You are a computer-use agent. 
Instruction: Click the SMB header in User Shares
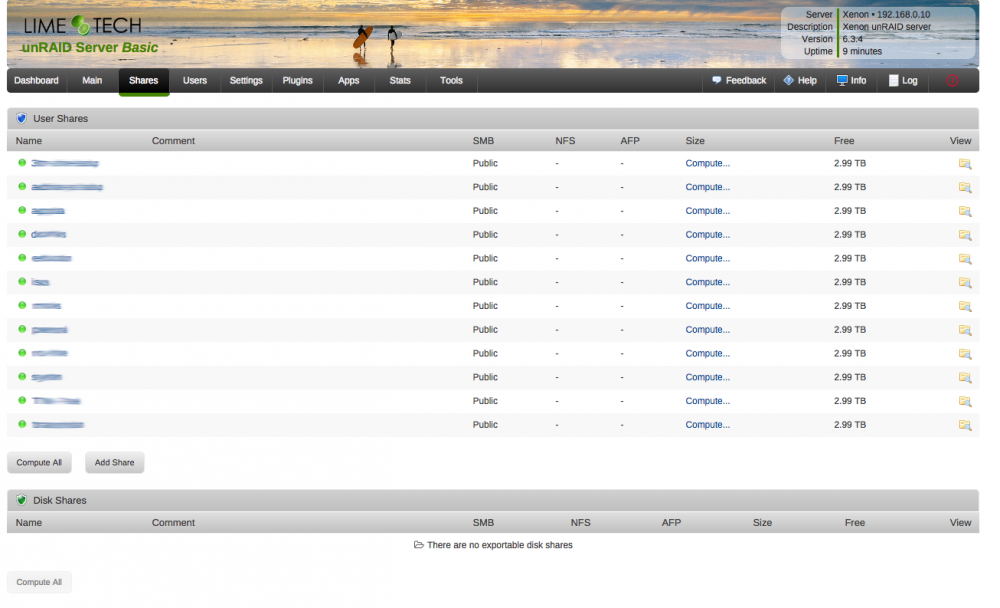pos(483,141)
